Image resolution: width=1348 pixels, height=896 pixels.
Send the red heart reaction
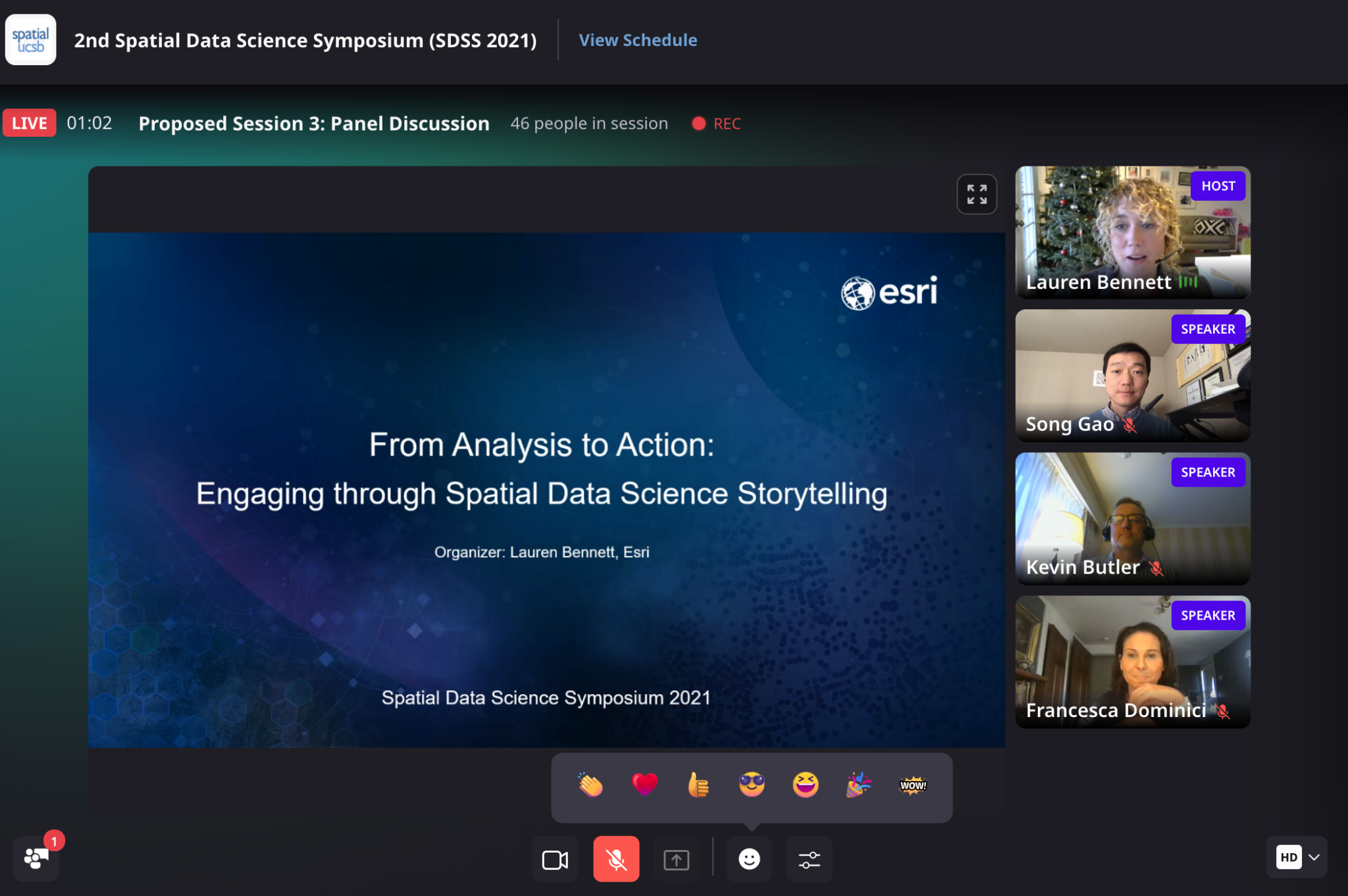(x=644, y=785)
